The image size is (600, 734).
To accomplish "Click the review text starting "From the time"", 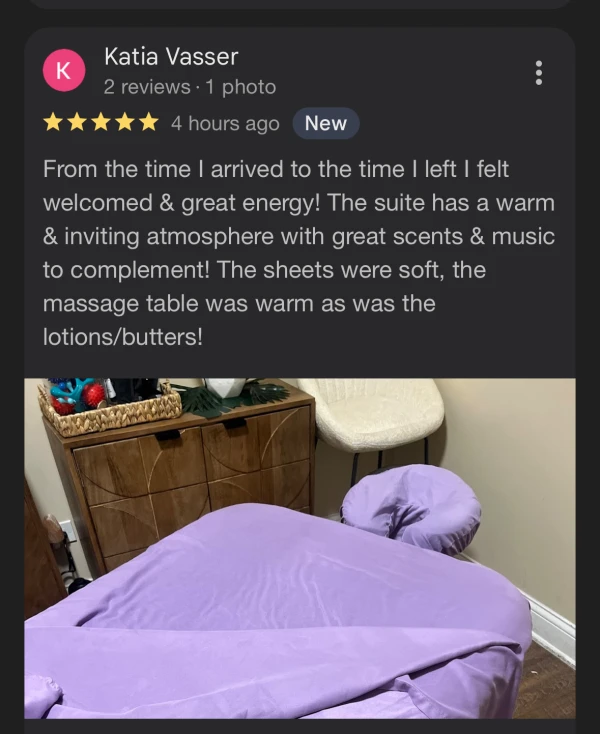I will click(300, 253).
